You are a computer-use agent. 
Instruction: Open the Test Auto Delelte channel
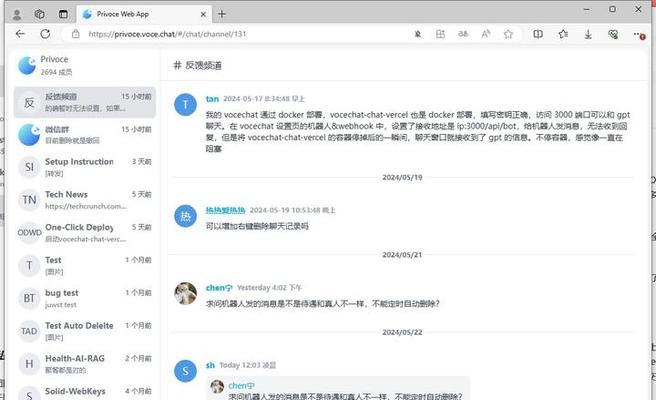tap(85, 331)
